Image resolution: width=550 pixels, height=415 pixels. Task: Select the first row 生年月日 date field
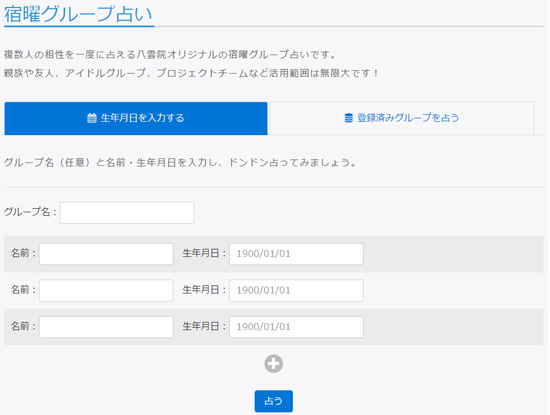(296, 254)
